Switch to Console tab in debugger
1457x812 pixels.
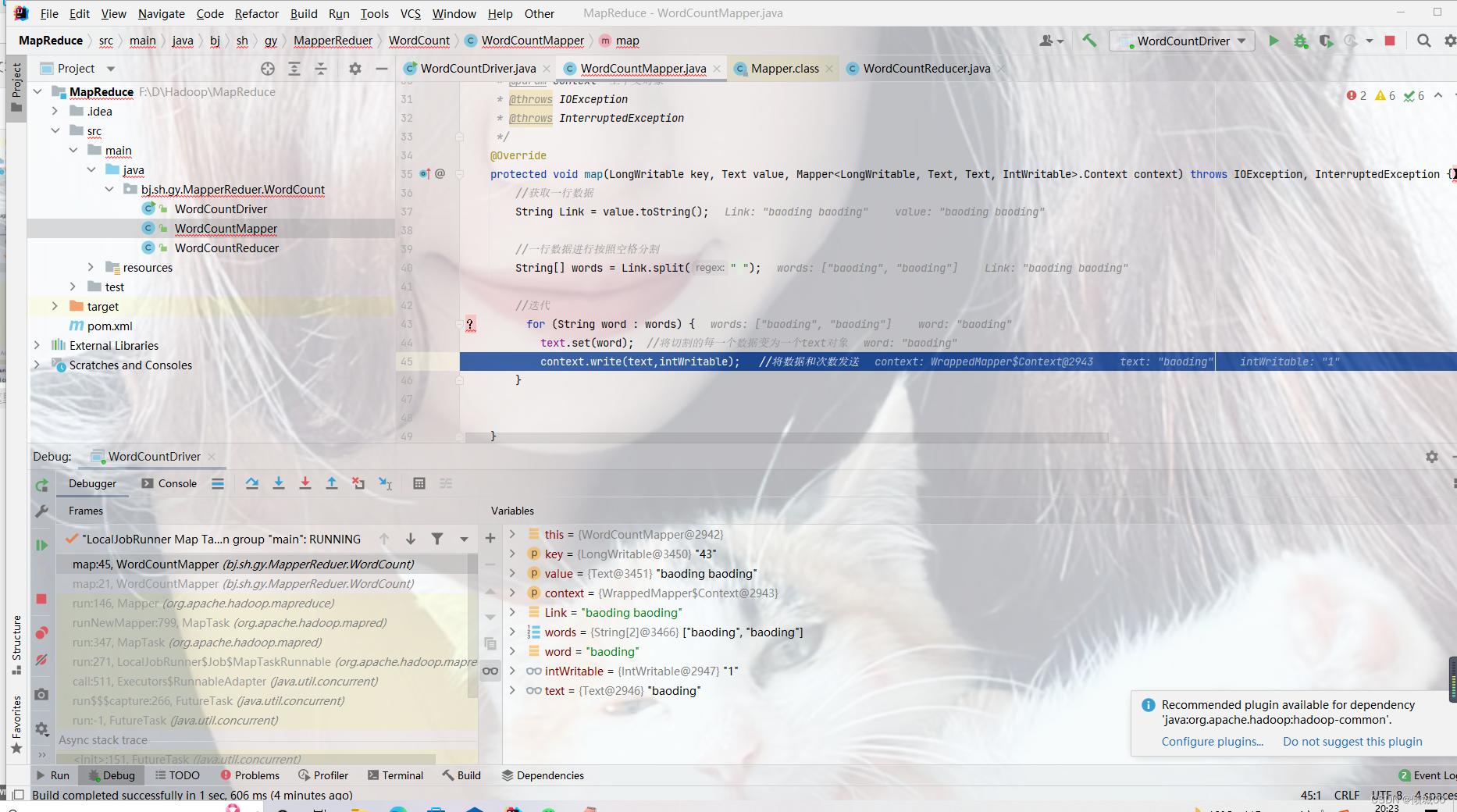coord(169,483)
